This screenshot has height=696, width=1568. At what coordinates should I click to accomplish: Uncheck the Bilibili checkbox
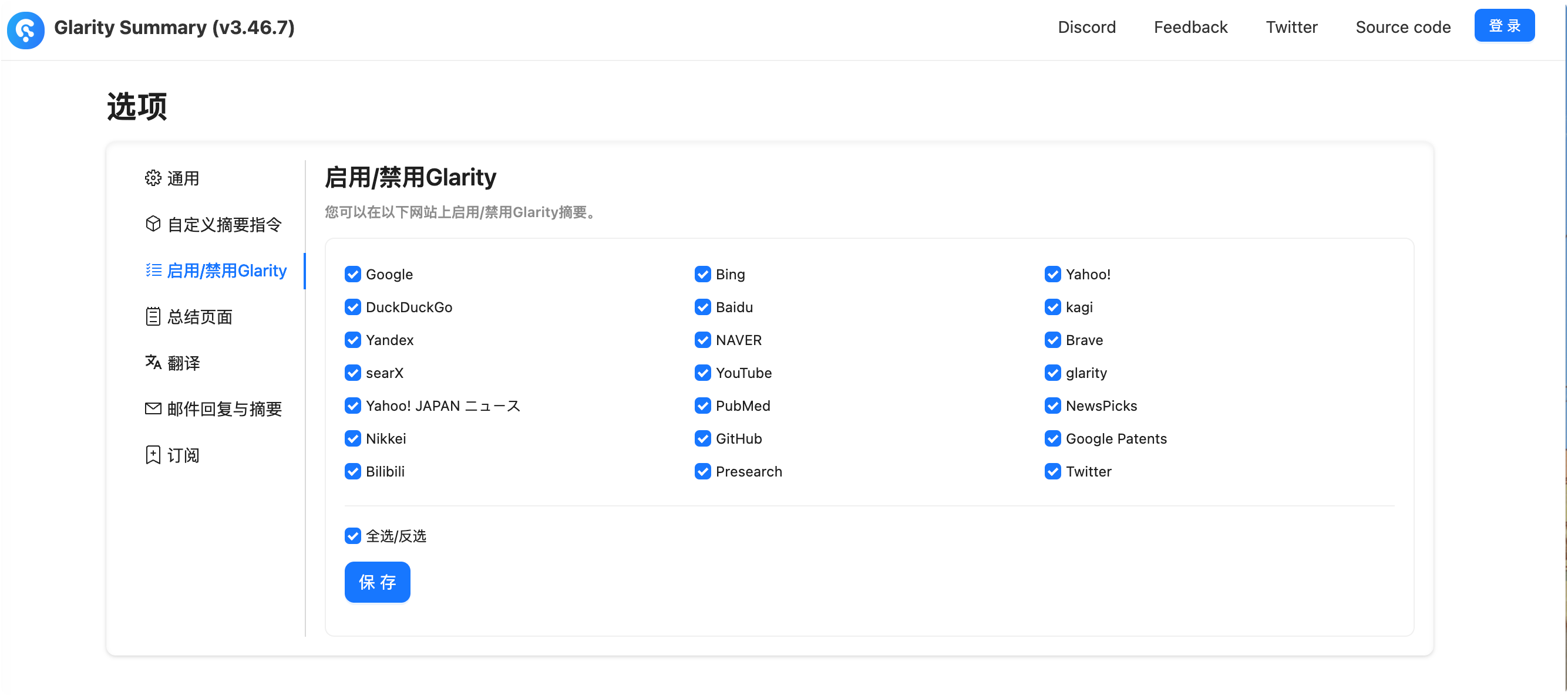point(352,471)
